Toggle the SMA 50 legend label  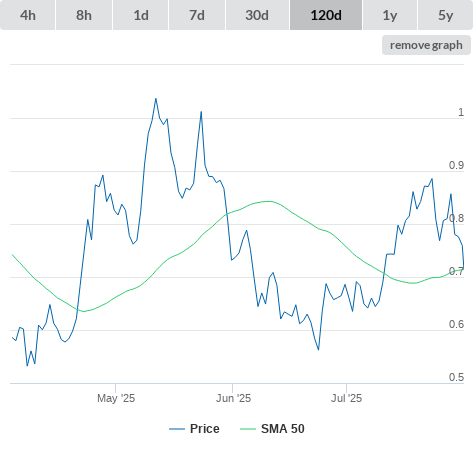pyautogui.click(x=283, y=429)
